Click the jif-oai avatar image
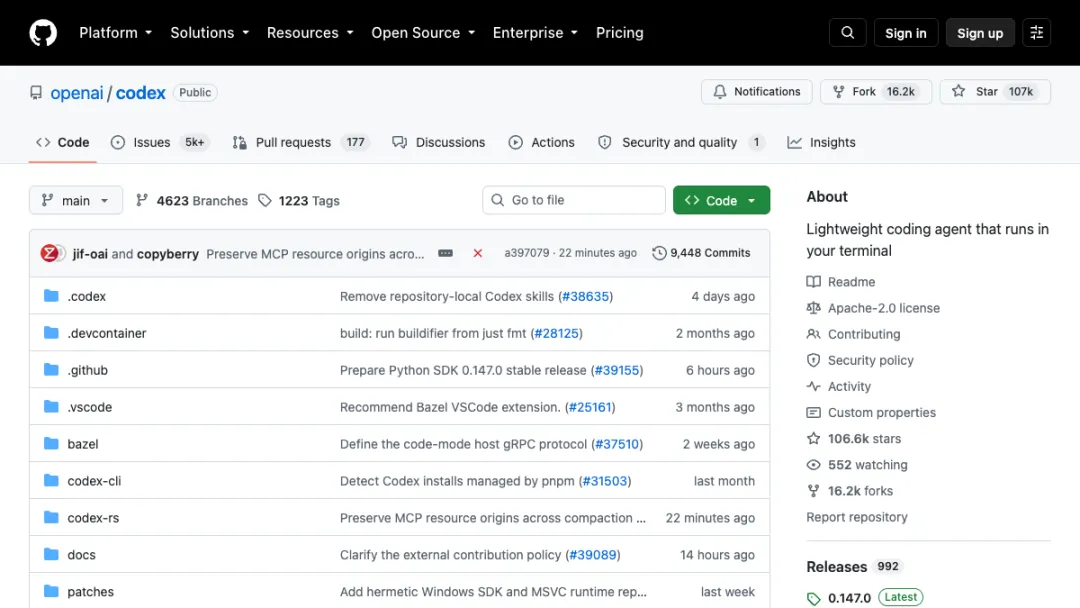 [50, 253]
